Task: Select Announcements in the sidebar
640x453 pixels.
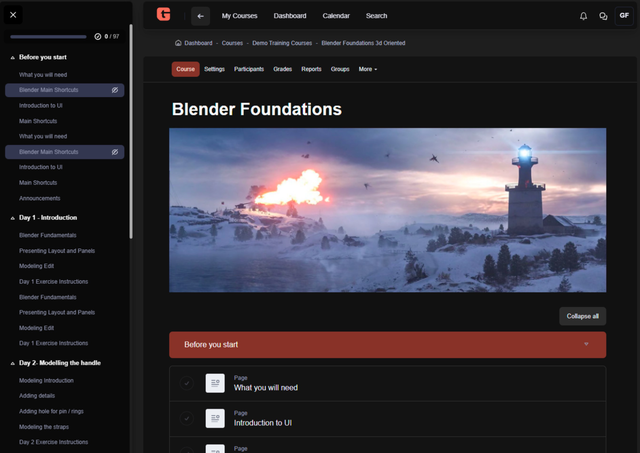Action: [40, 198]
